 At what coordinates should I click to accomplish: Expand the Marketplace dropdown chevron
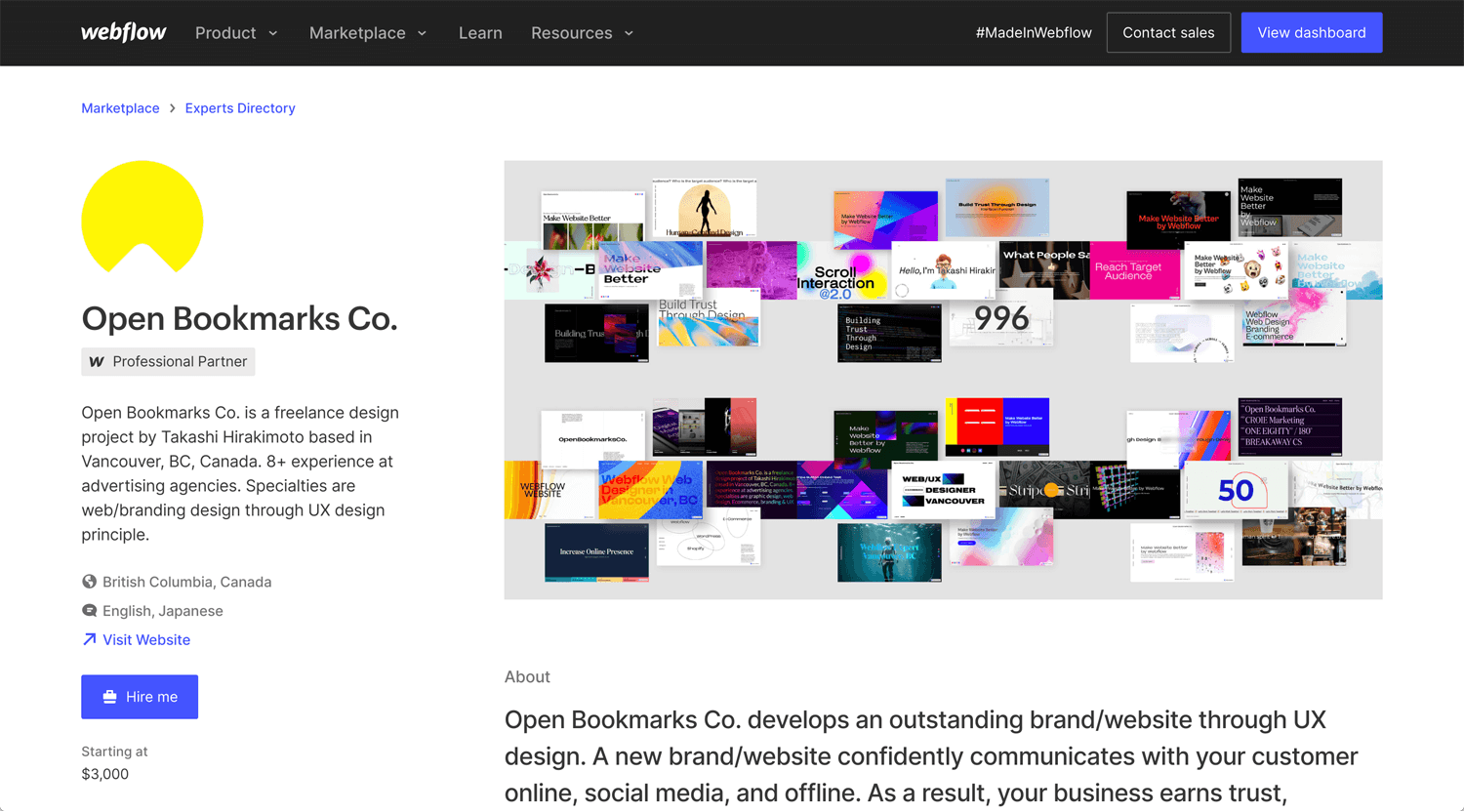423,33
